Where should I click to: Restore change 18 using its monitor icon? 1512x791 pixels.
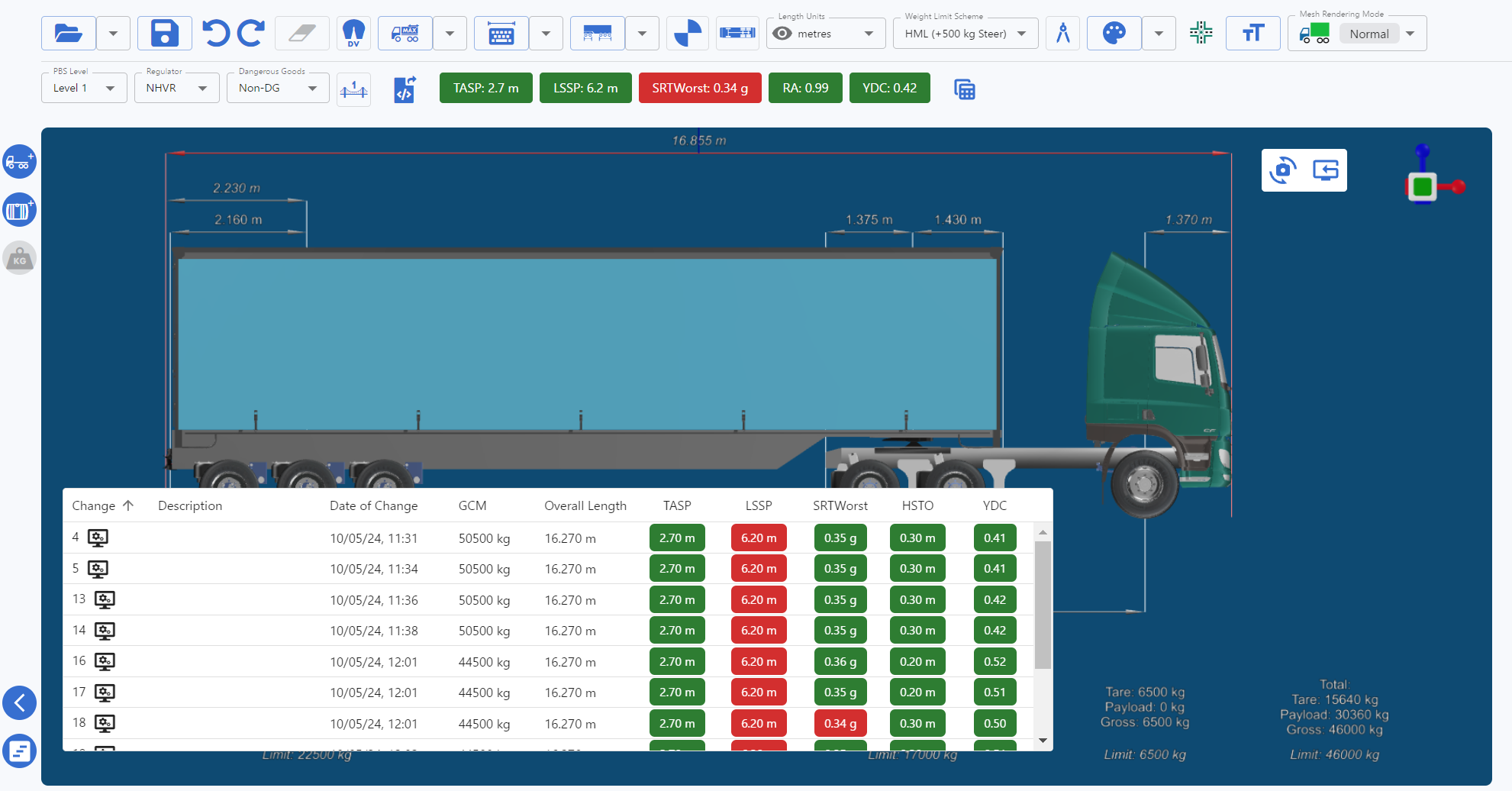click(105, 723)
